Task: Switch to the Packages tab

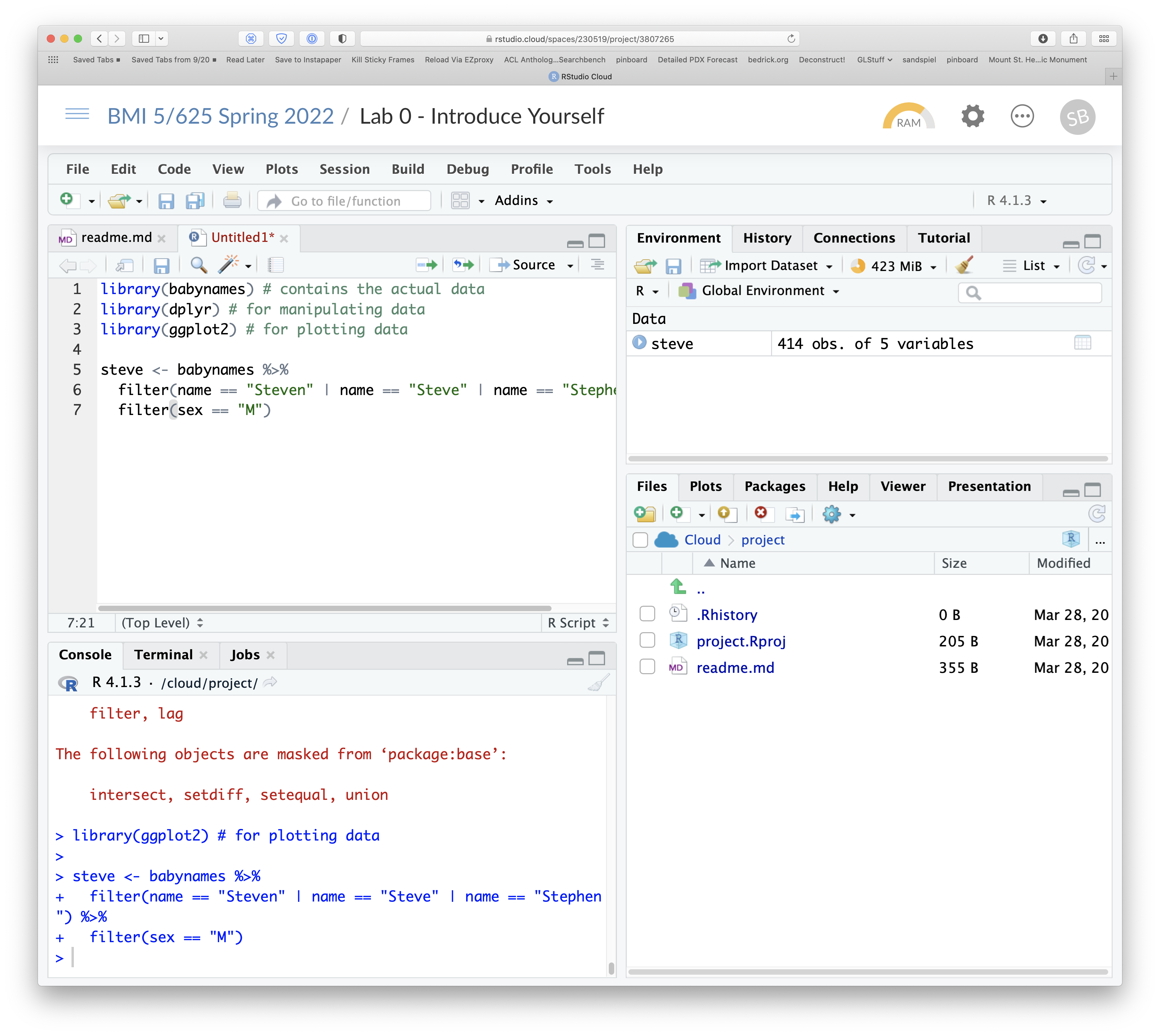Action: (x=774, y=487)
